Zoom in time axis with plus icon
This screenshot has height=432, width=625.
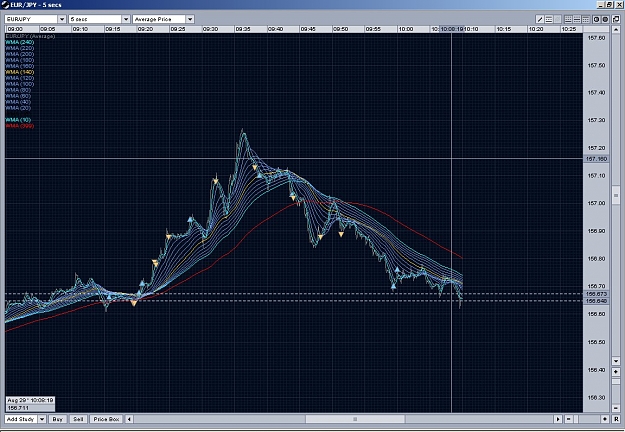(x=605, y=419)
